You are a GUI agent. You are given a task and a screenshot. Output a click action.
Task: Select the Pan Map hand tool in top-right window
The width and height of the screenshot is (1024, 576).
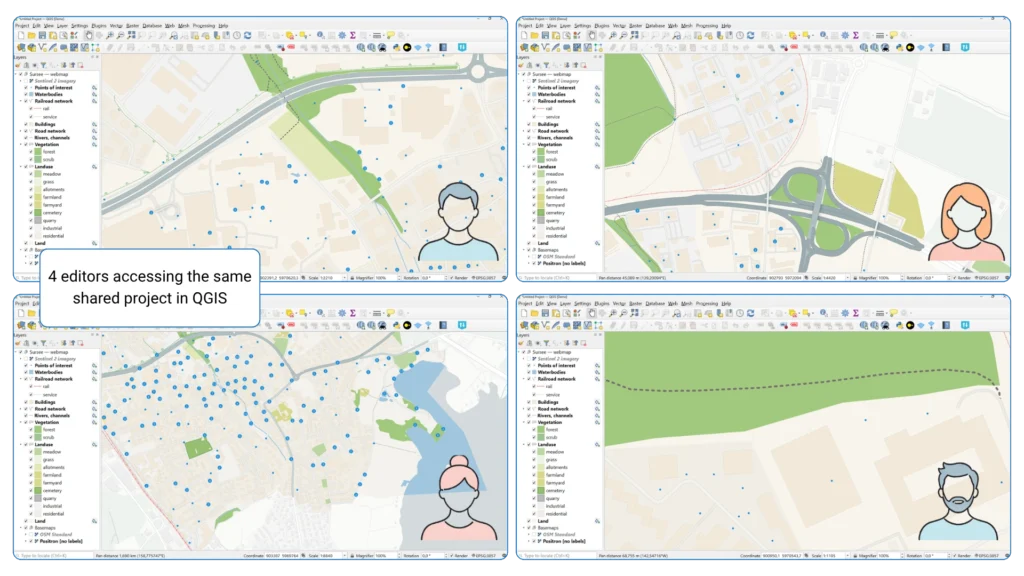pos(592,35)
